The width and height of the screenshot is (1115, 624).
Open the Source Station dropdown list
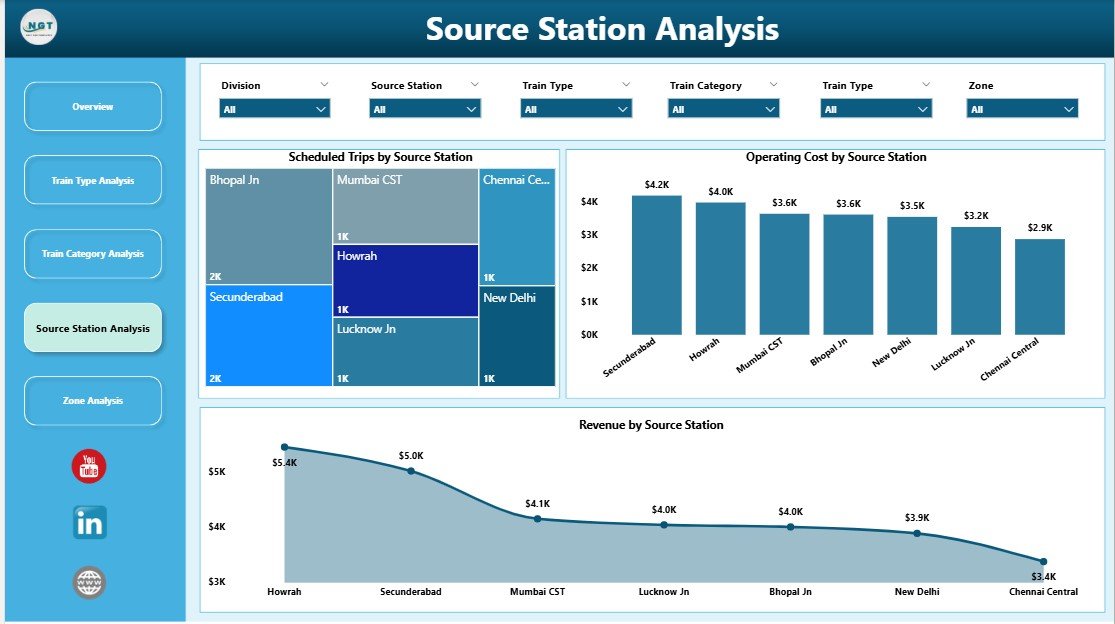425,109
